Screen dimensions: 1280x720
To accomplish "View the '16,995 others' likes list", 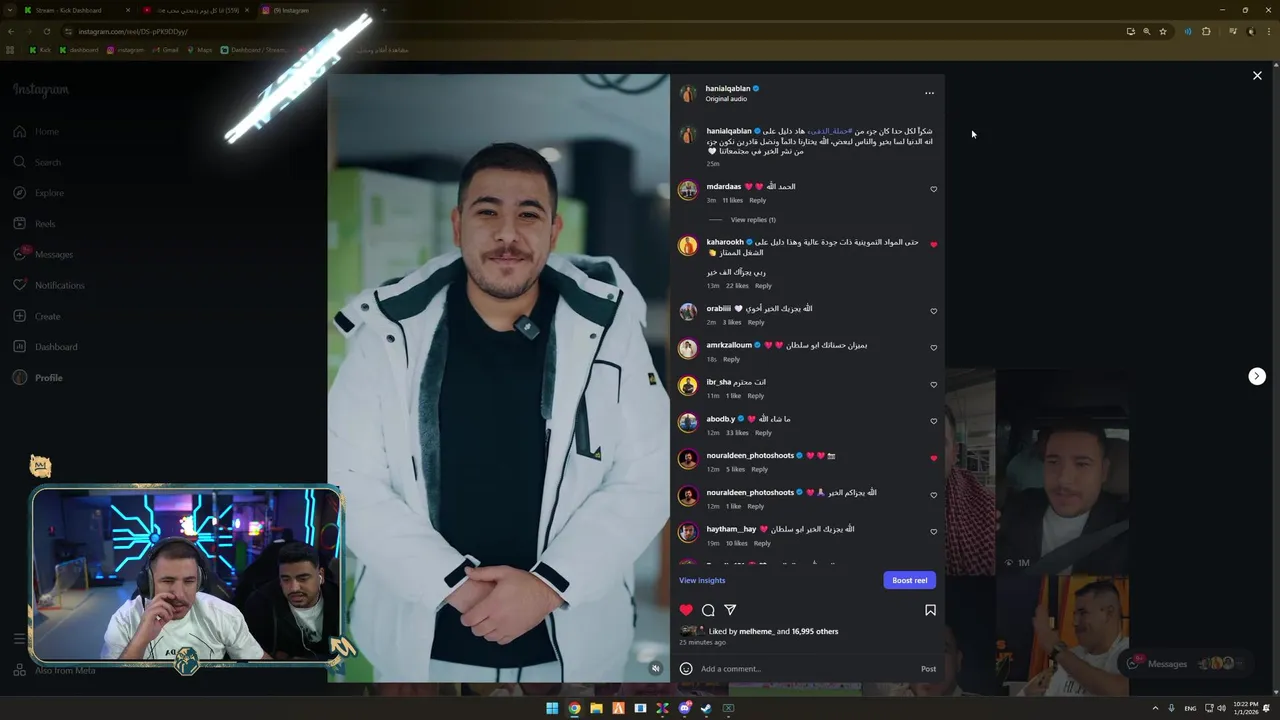I will point(815,632).
